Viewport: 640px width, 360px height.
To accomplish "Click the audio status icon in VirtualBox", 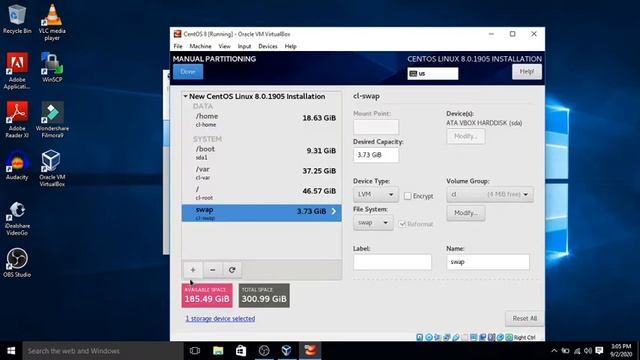I will 437,337.
